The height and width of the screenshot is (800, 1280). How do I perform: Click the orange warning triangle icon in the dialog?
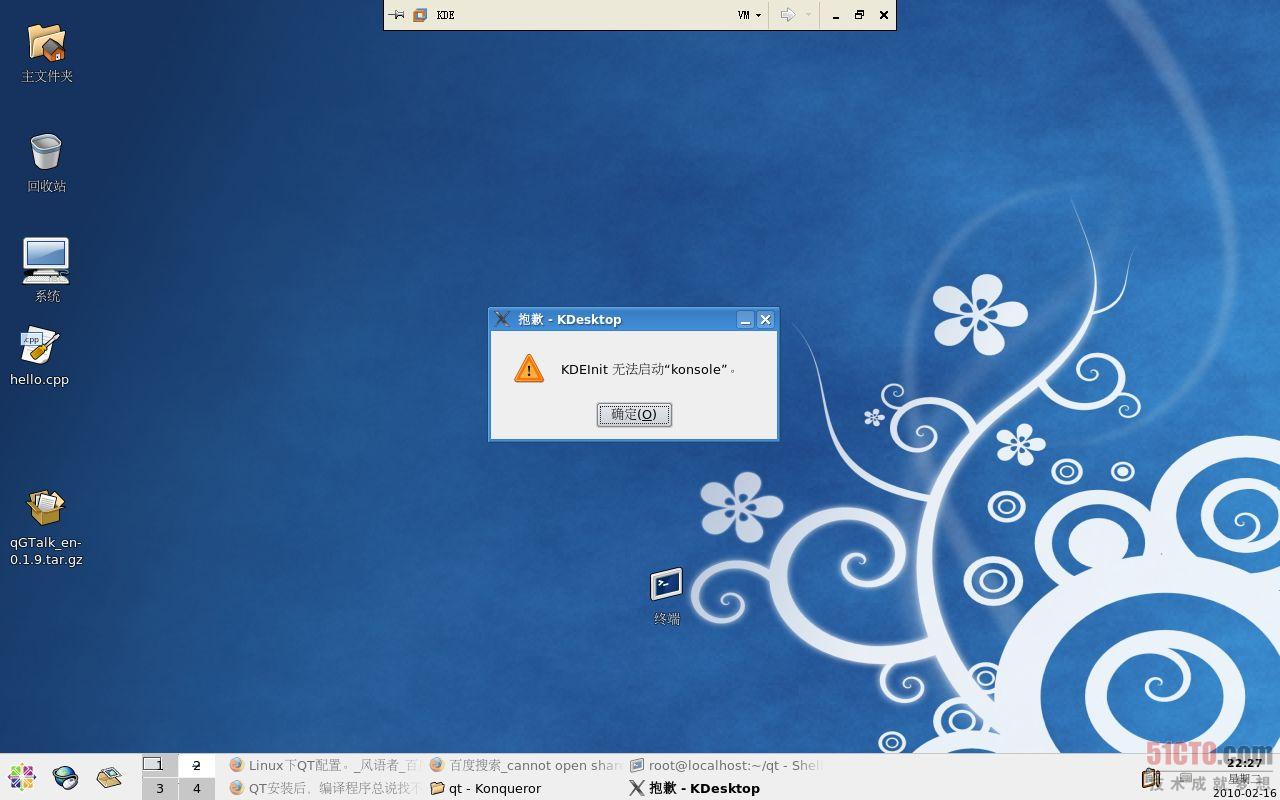pyautogui.click(x=529, y=368)
